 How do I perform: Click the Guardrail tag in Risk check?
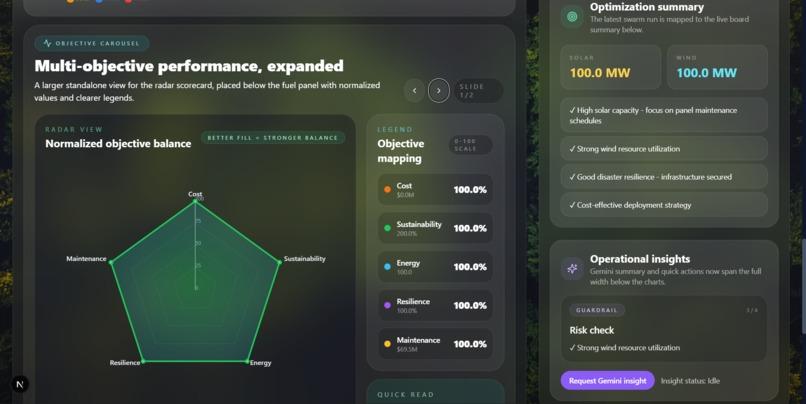click(x=597, y=310)
